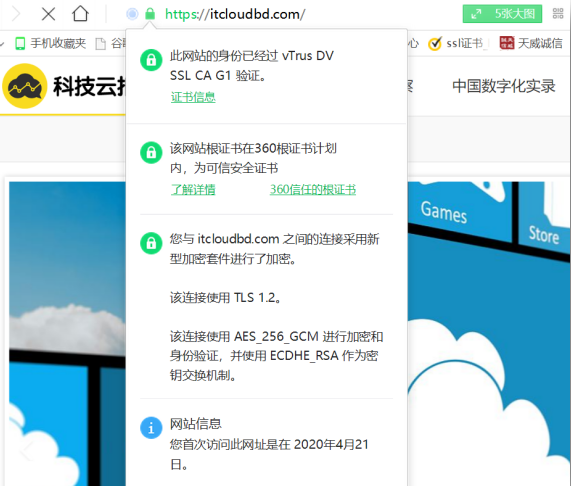Screen dimensions: 571x486
Task: Click the forward navigation arrow
Action: coord(16,14)
